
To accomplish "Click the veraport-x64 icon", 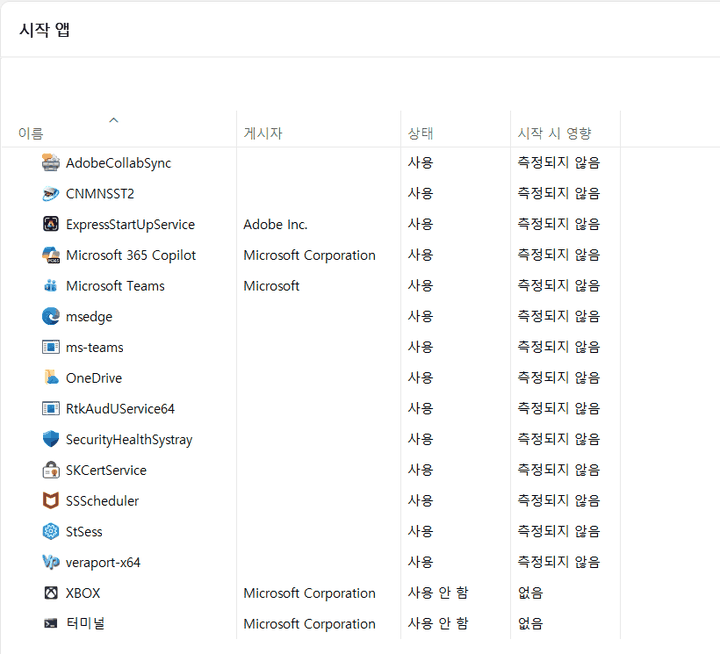I will (x=51, y=562).
